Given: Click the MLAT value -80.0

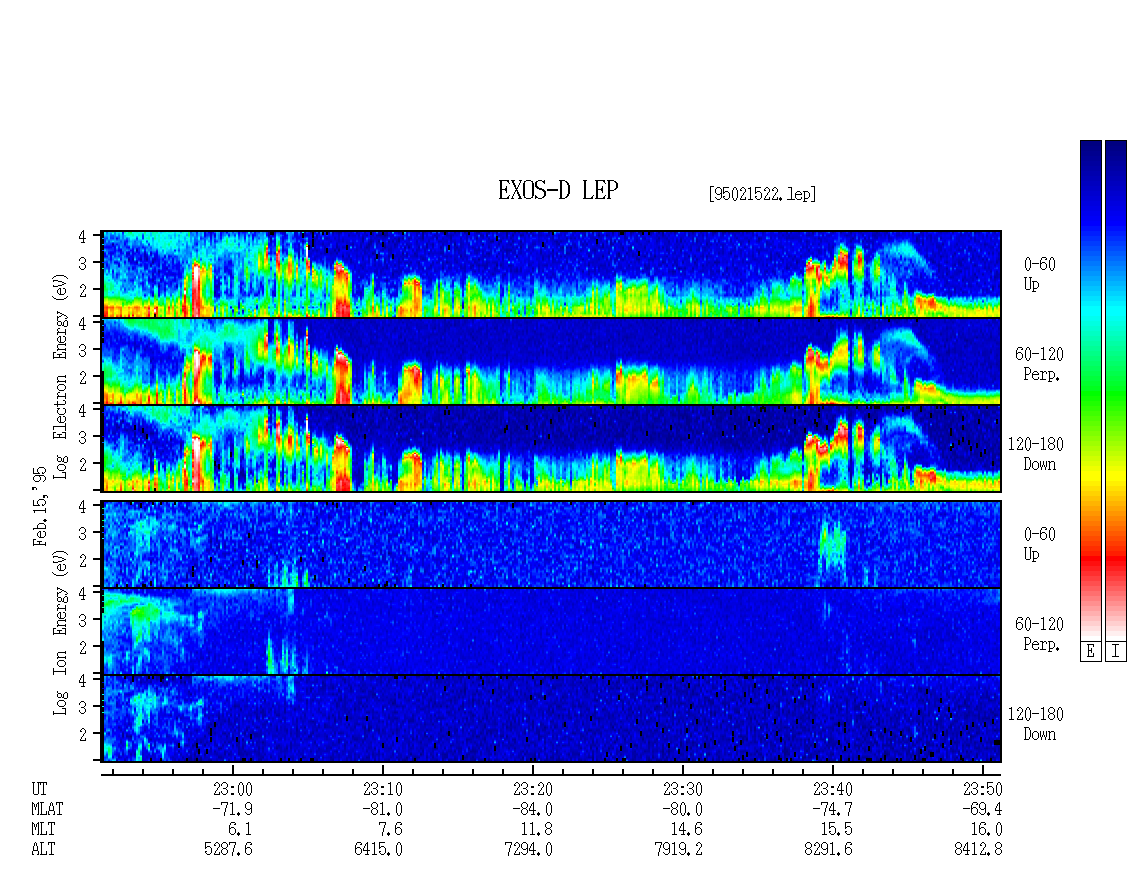Looking at the screenshot, I should tap(682, 809).
